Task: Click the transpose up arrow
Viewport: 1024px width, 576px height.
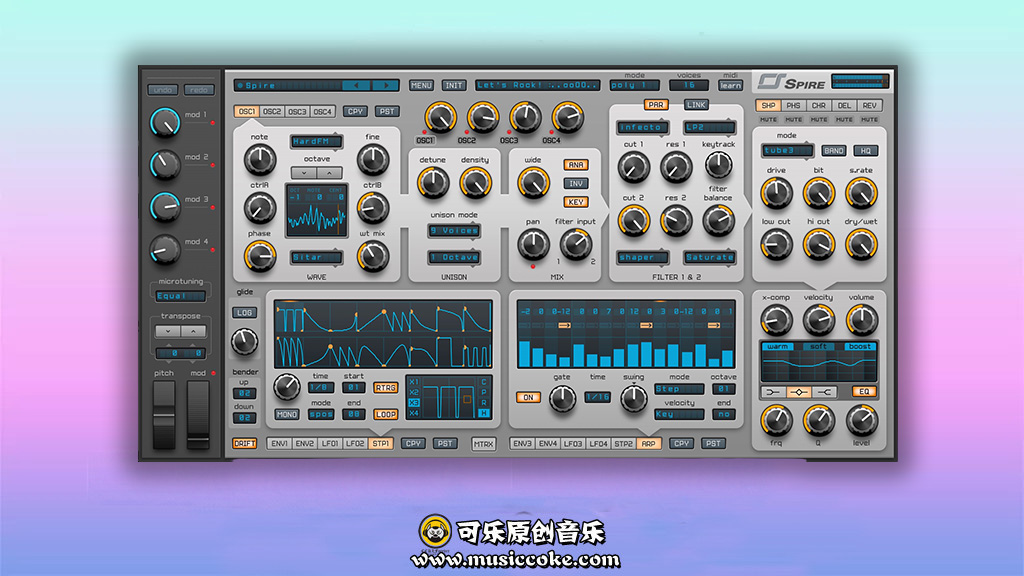Action: (x=193, y=331)
